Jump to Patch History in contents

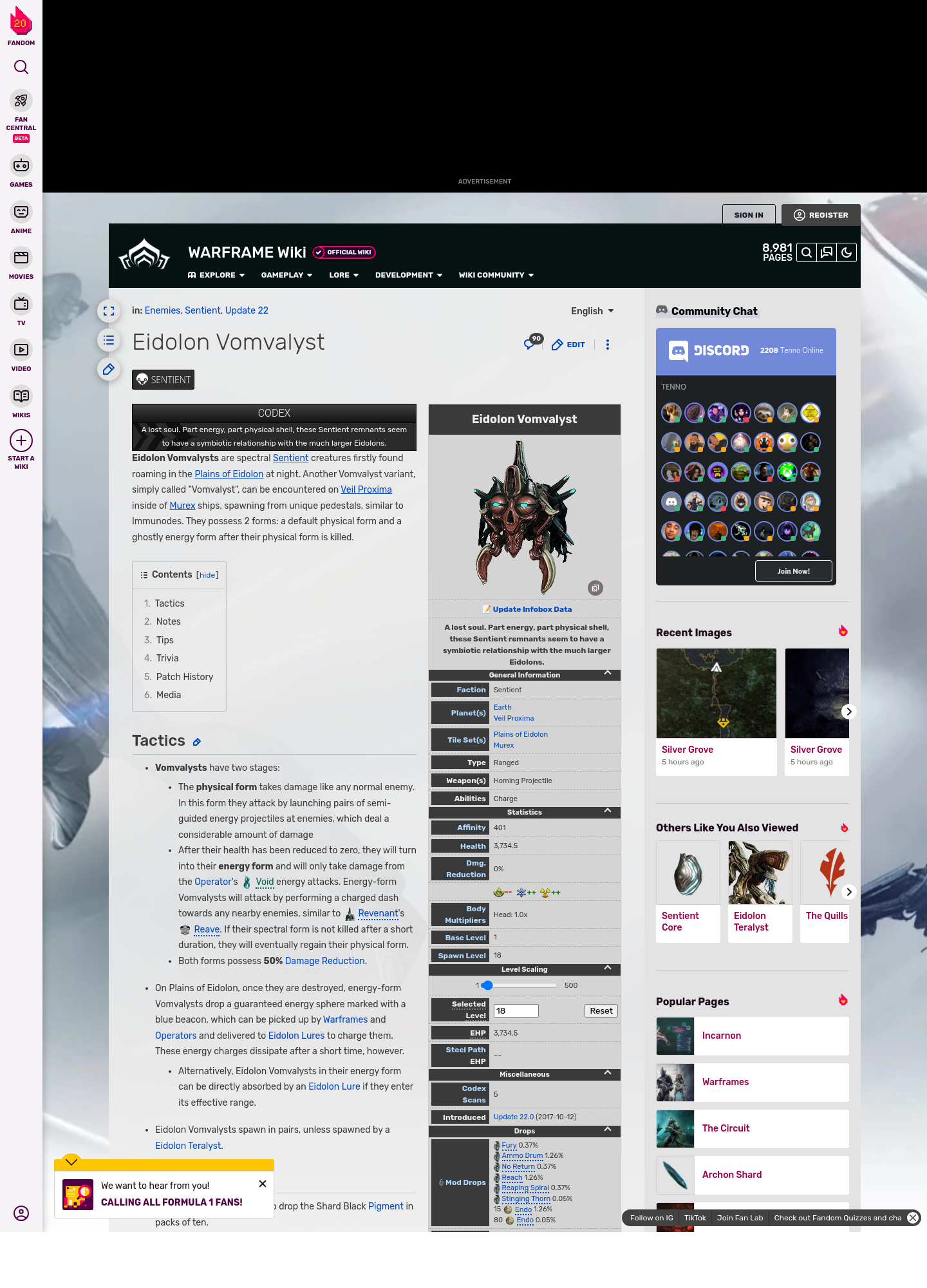185,677
